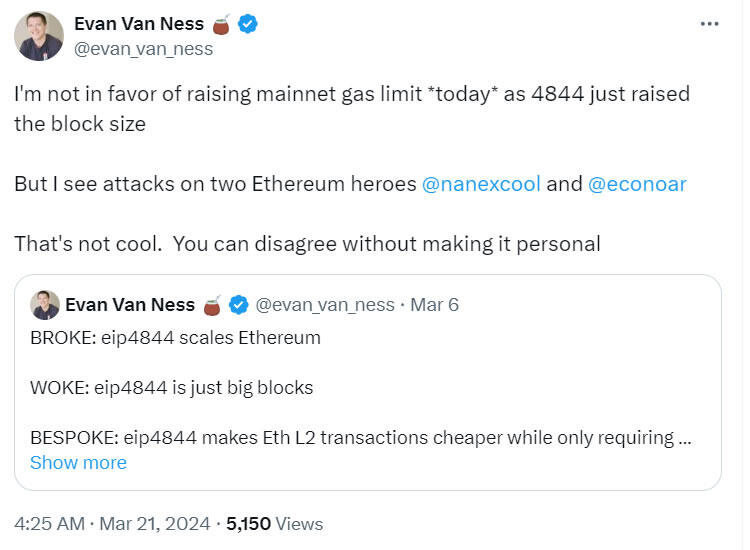Click the @evan_van_ness handle in the quoted tweet
This screenshot has width=750, height=550.
click(325, 304)
